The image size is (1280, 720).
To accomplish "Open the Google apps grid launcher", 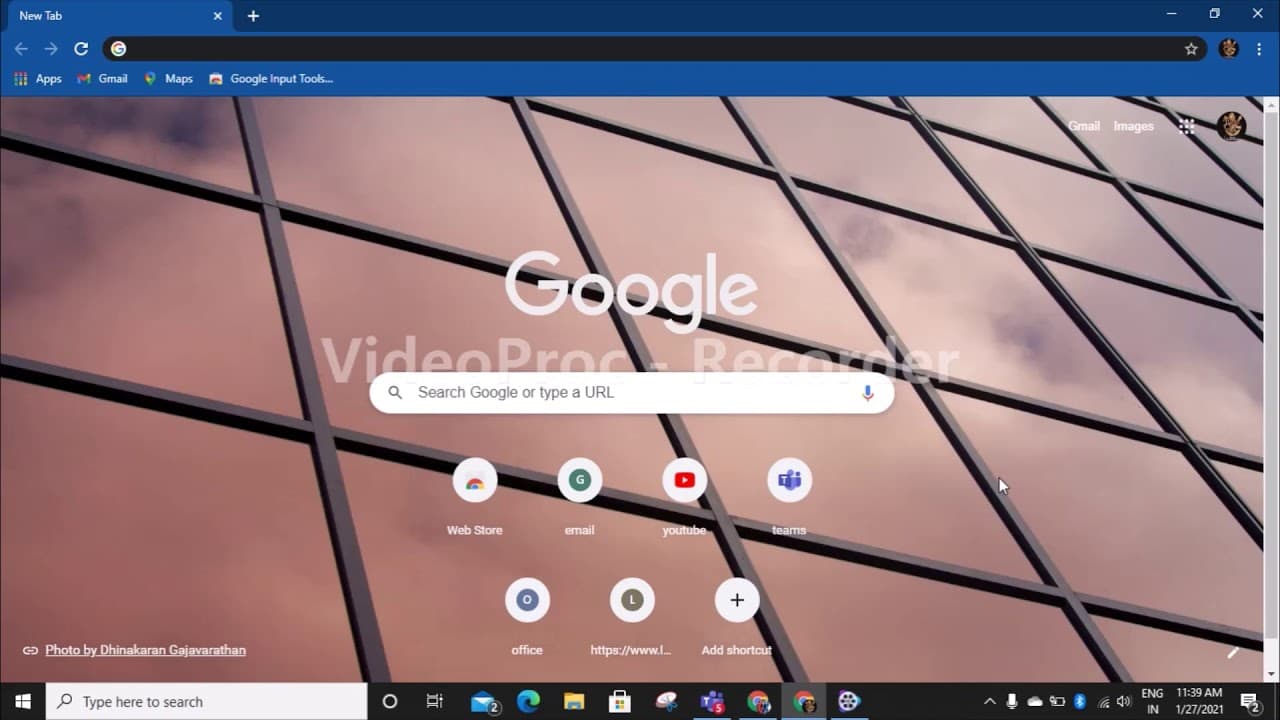I will click(x=1187, y=126).
